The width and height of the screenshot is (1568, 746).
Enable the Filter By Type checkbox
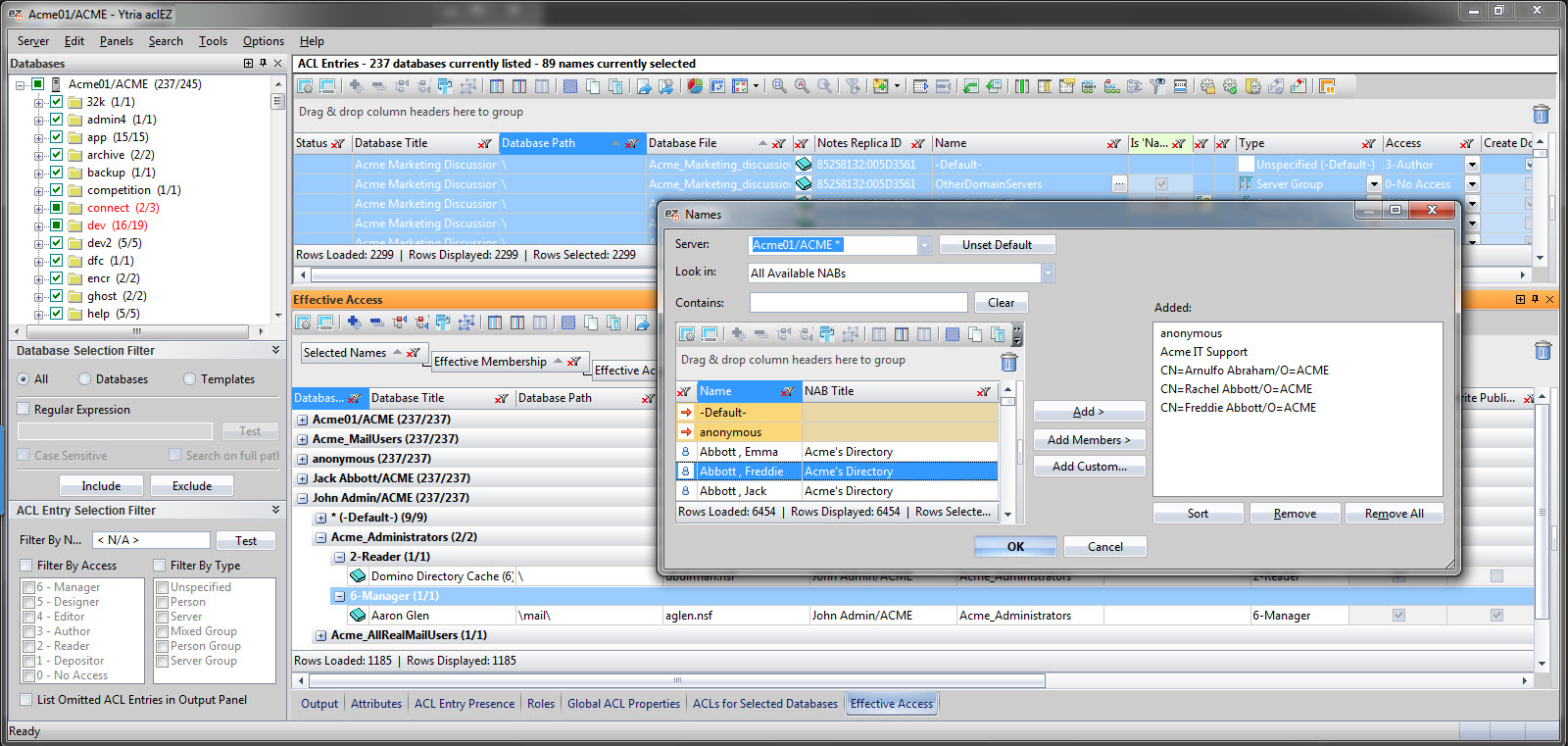(160, 565)
